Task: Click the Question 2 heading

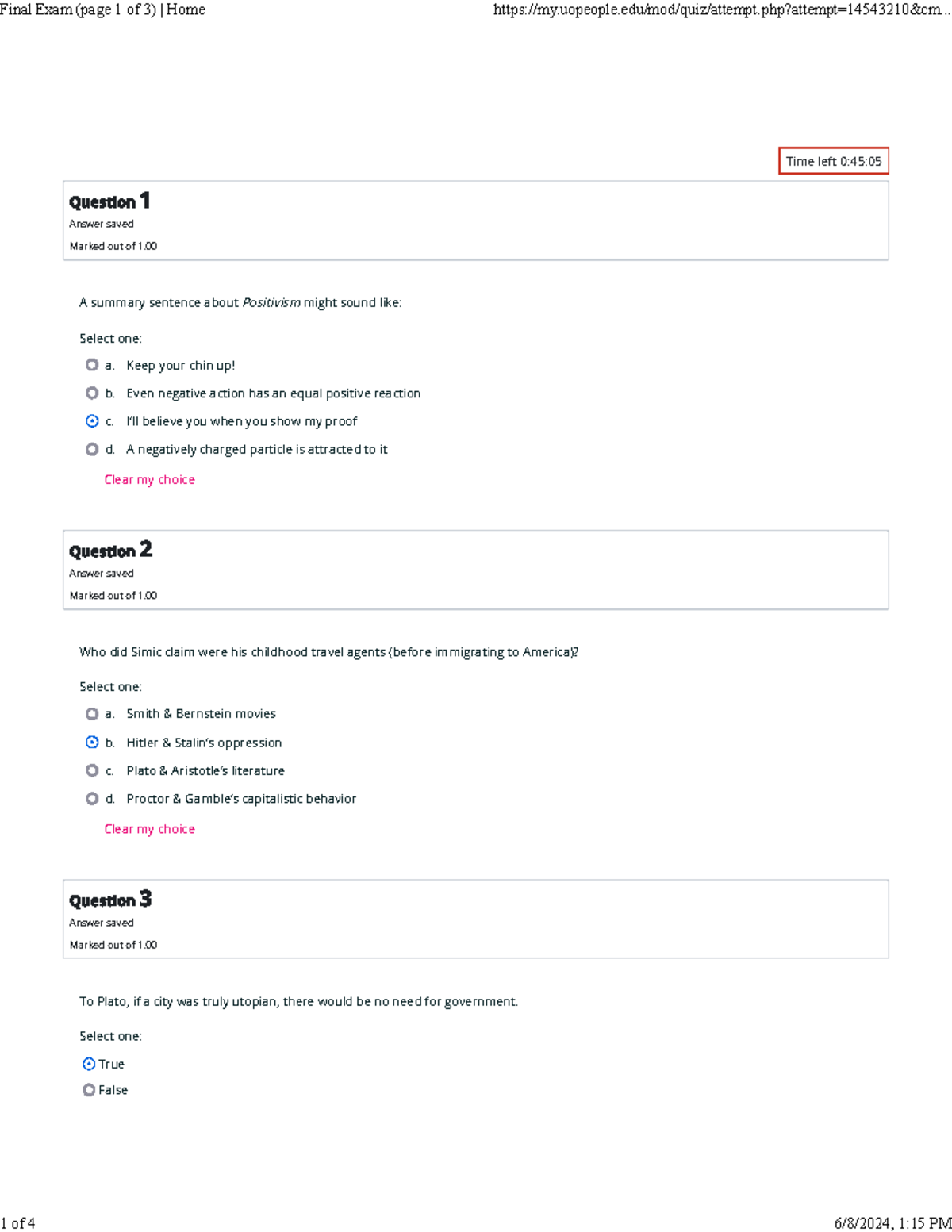Action: click(110, 551)
